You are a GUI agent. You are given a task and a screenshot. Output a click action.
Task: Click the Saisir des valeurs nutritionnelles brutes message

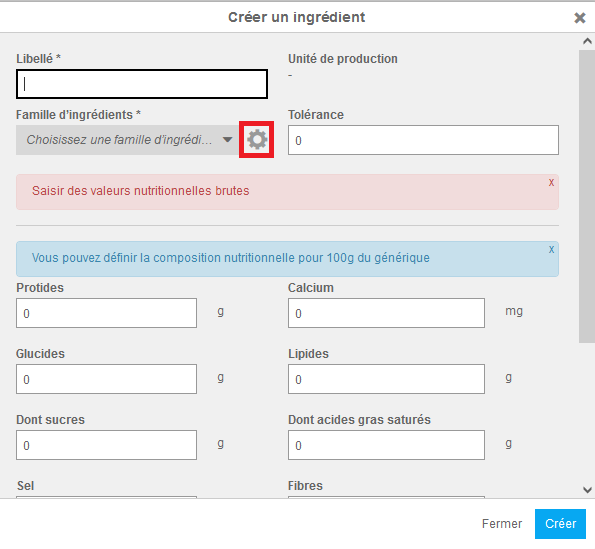point(140,191)
